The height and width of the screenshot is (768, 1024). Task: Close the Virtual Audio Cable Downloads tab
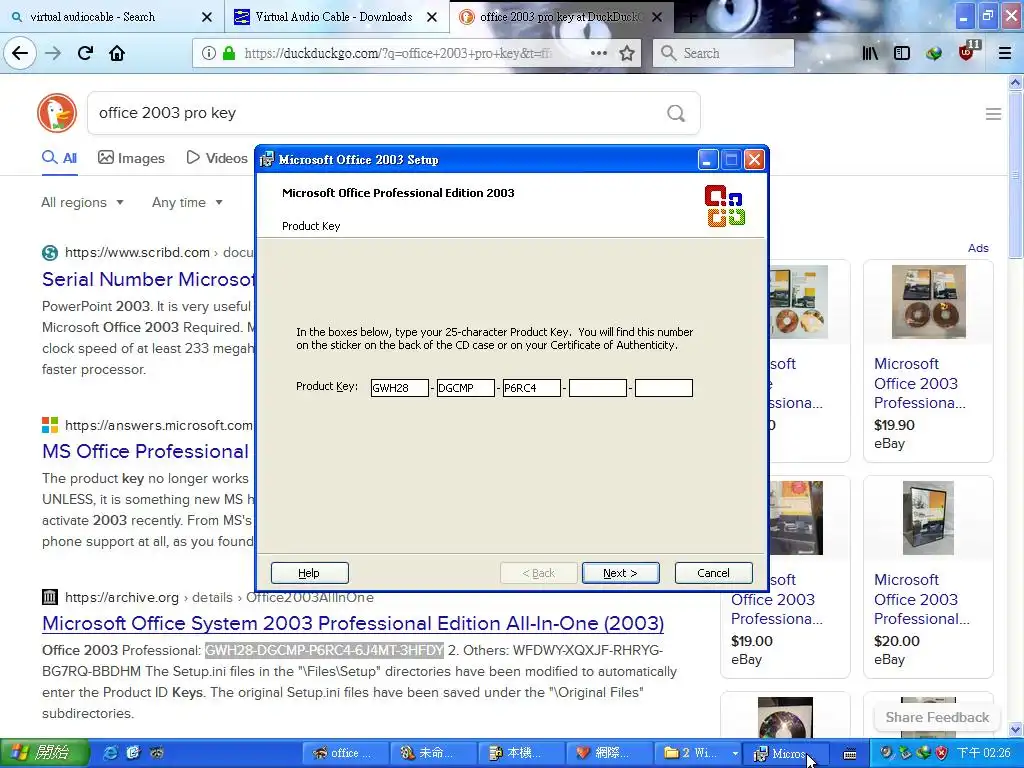(432, 17)
